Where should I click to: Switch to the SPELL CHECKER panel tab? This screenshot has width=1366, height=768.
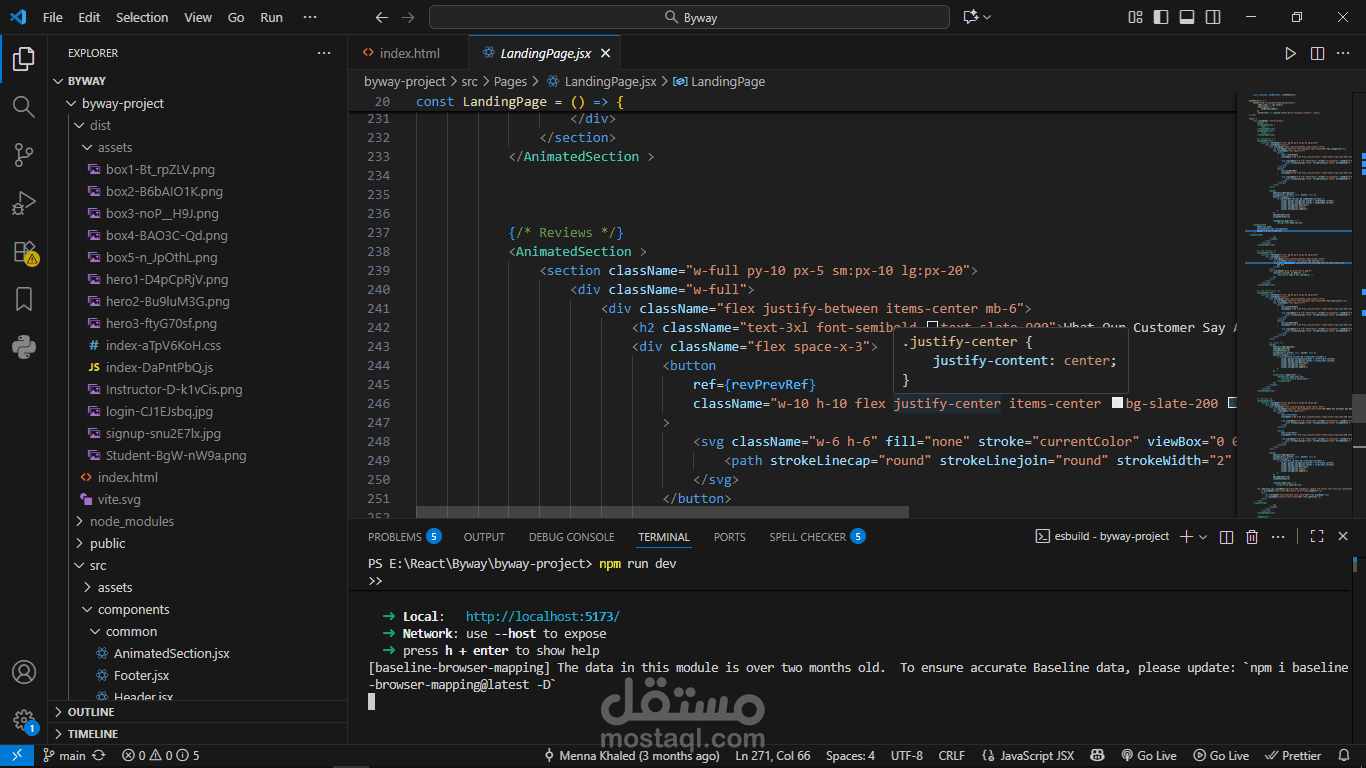[x=817, y=537]
